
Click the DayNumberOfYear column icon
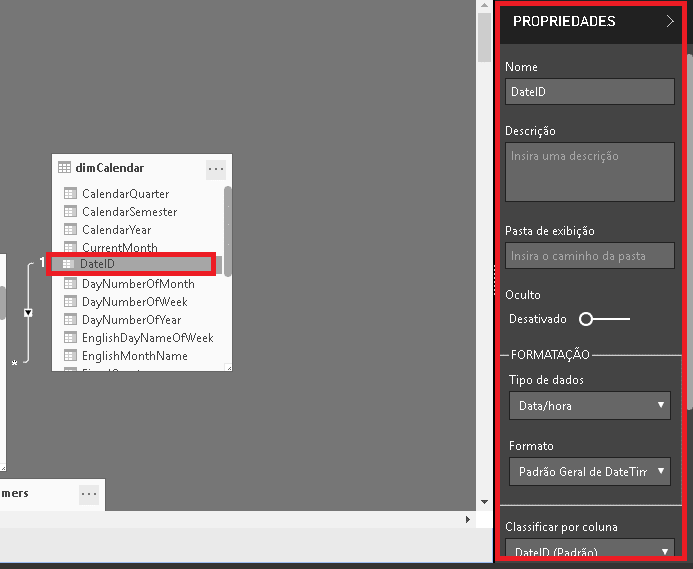pos(70,319)
